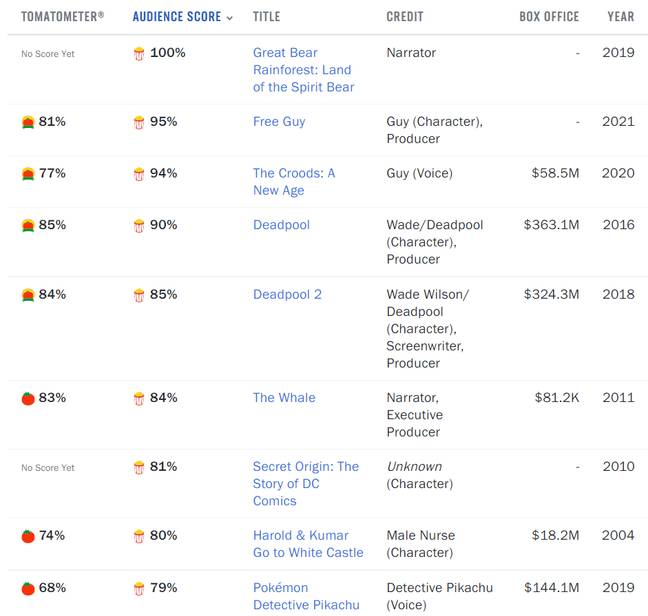Open the Free Guy movie page
The width and height of the screenshot is (648, 616).
tap(279, 121)
